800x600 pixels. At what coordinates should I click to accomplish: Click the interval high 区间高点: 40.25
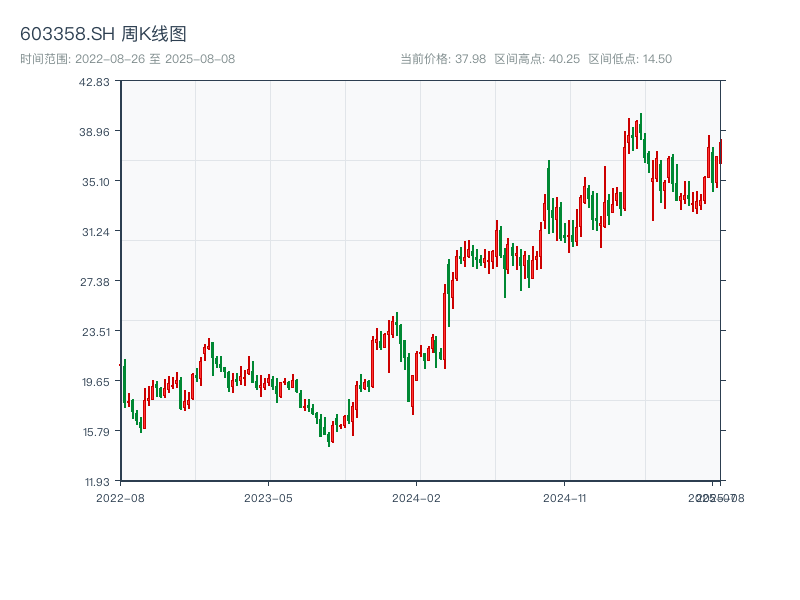(x=537, y=59)
